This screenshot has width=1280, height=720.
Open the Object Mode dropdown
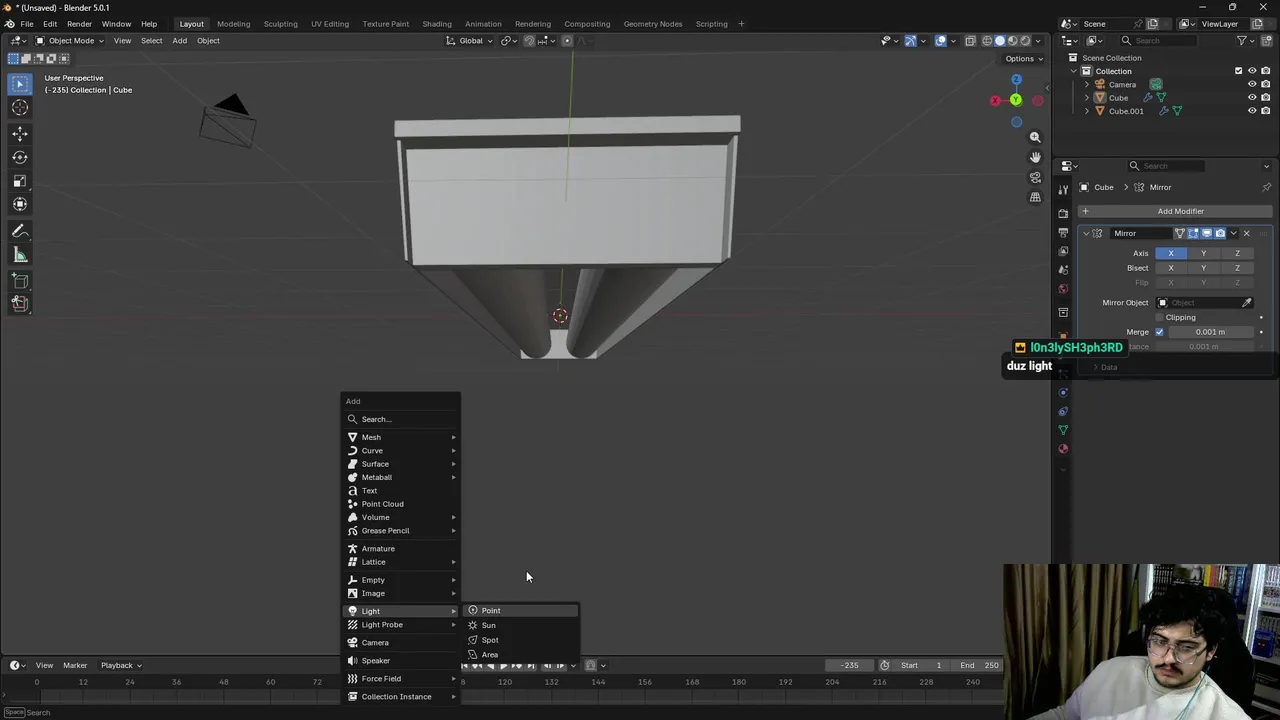70,41
